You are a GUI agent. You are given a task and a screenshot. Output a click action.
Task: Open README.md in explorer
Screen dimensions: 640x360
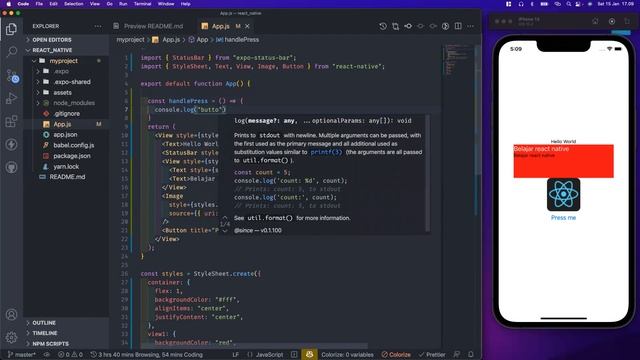(x=67, y=177)
